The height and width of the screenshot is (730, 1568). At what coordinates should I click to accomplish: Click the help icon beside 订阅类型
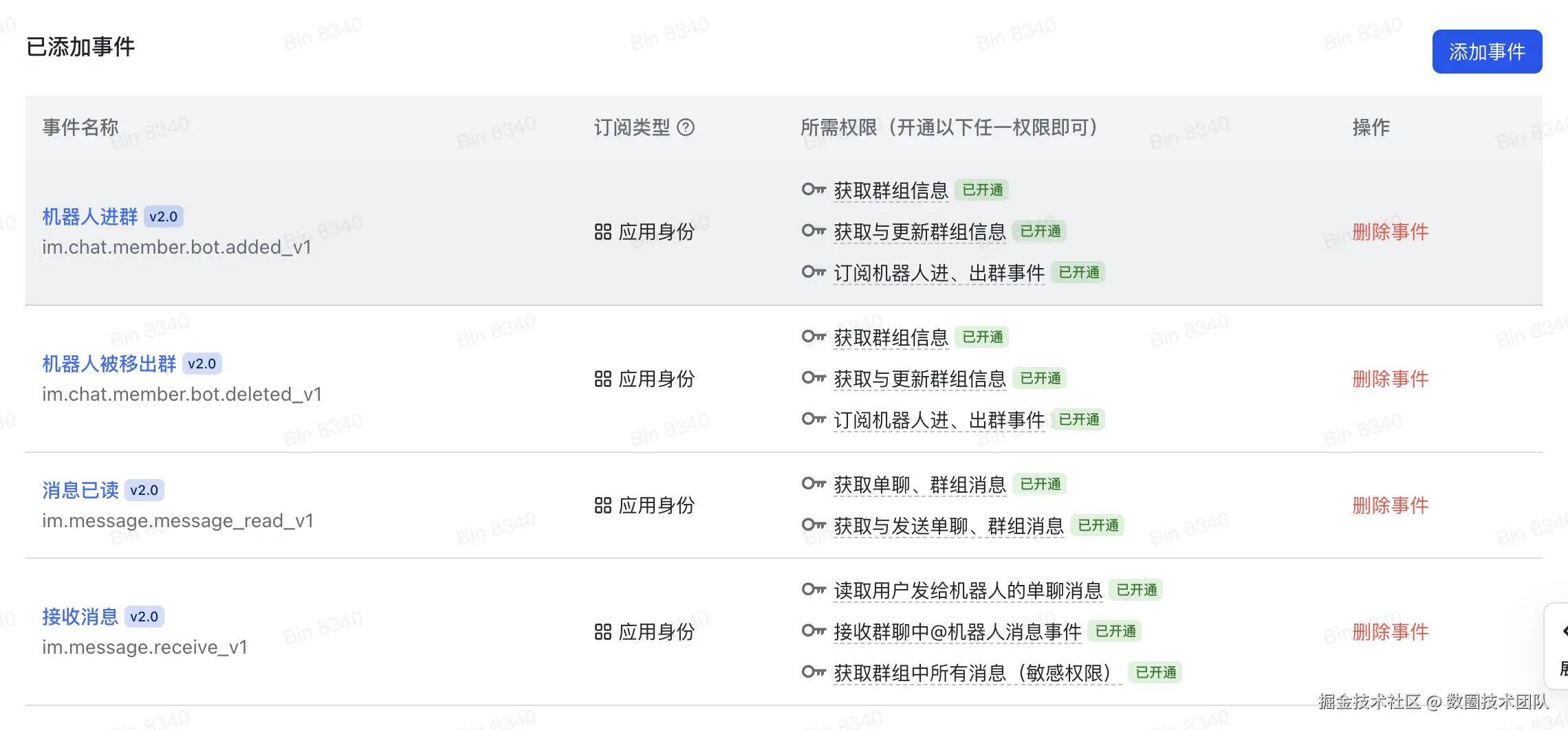pos(686,127)
